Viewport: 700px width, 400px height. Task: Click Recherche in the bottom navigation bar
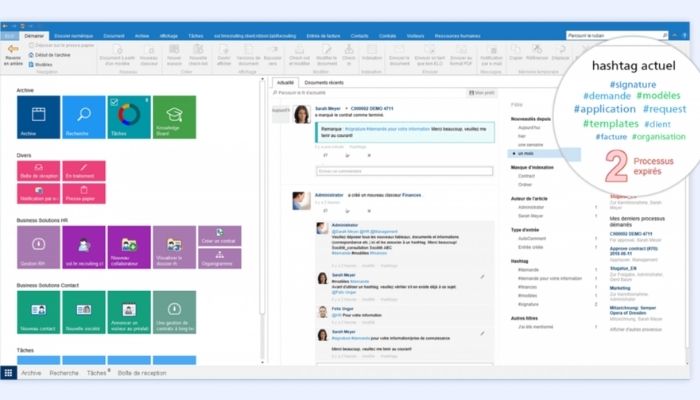click(64, 373)
